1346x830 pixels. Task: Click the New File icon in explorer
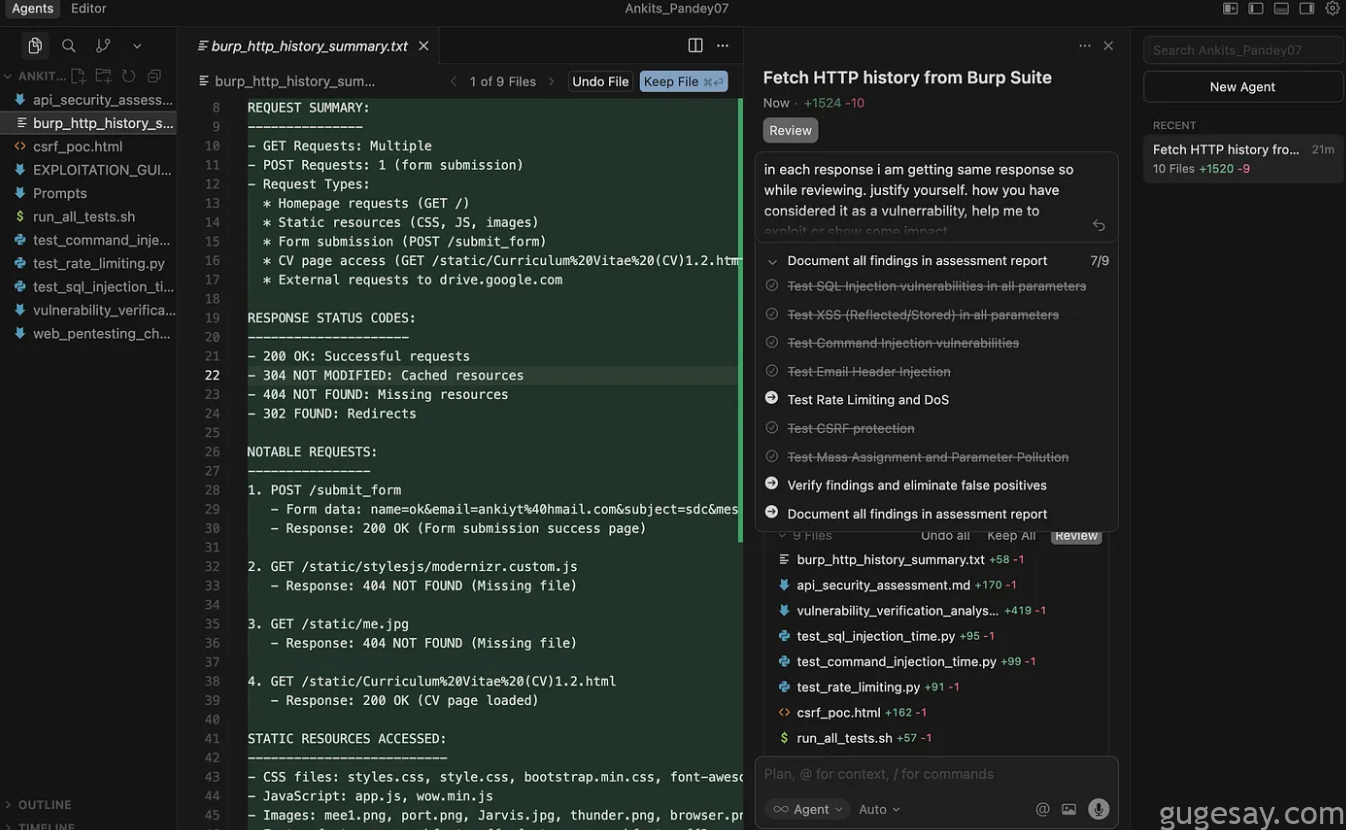coord(79,76)
